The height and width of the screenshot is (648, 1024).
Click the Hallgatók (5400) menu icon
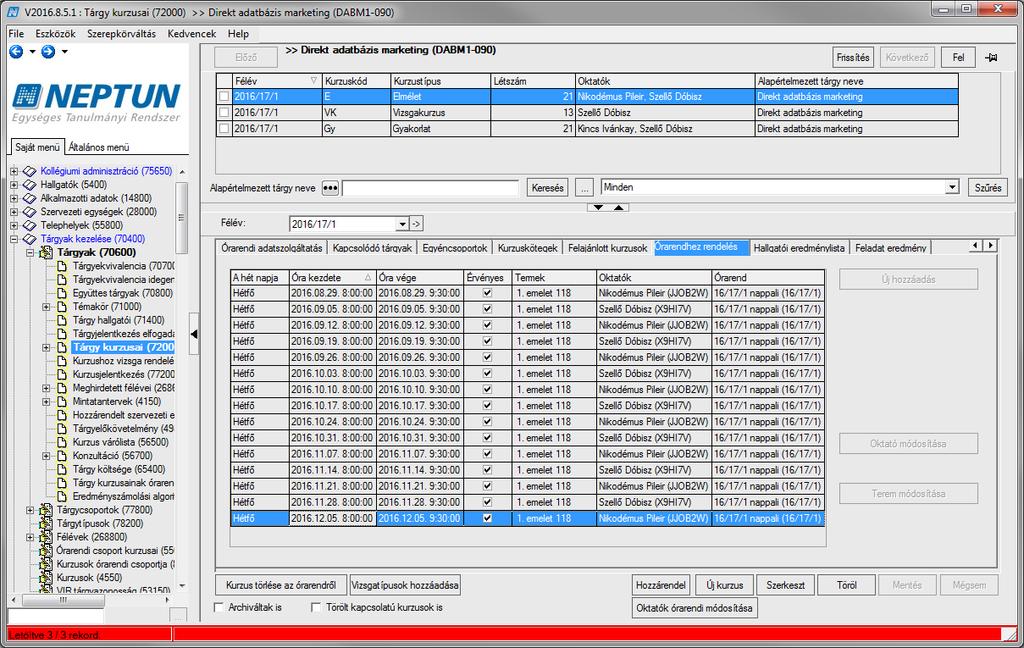pos(29,185)
